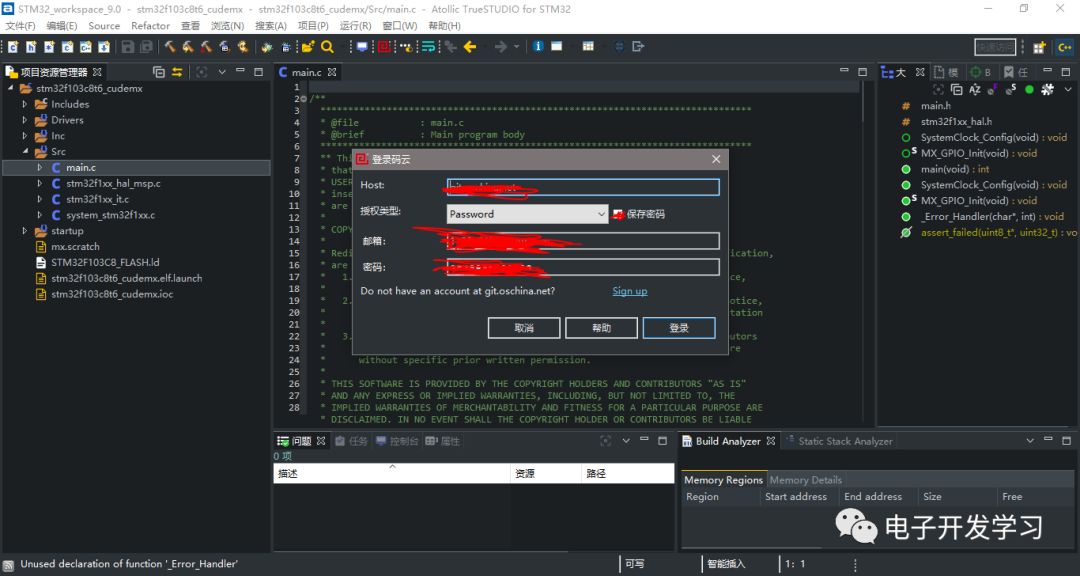This screenshot has width=1080, height=576.
Task: Click the exit-arrow toolbar icon
Action: (x=638, y=47)
